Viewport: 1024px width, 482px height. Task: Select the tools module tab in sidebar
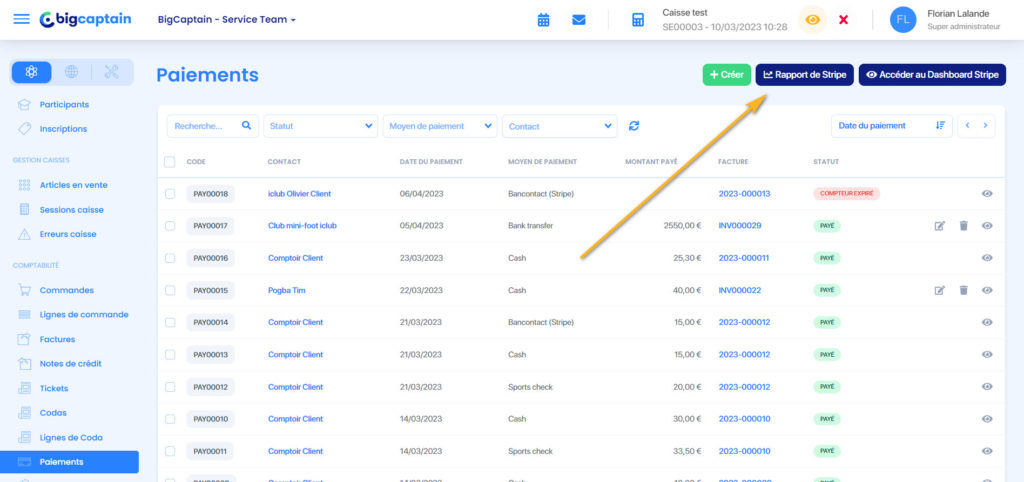112,72
